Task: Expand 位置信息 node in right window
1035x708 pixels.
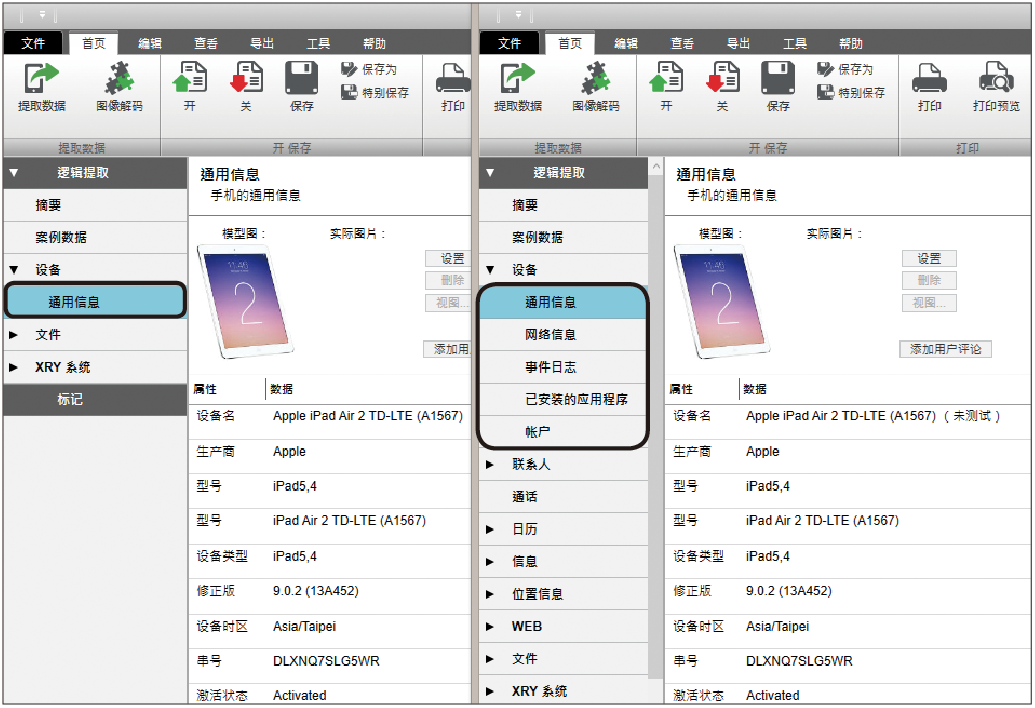Action: pos(490,594)
